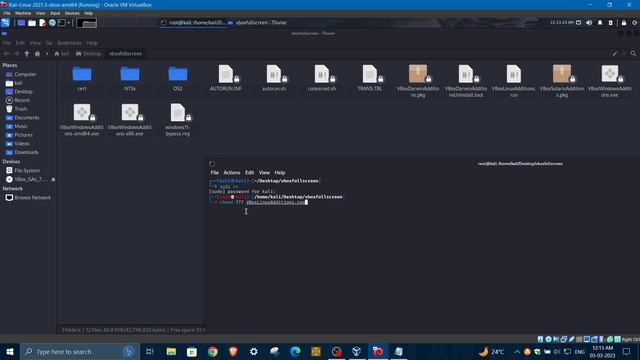Open Thunar File menu
Image resolution: width=640 pixels, height=360 pixels.
7,43
